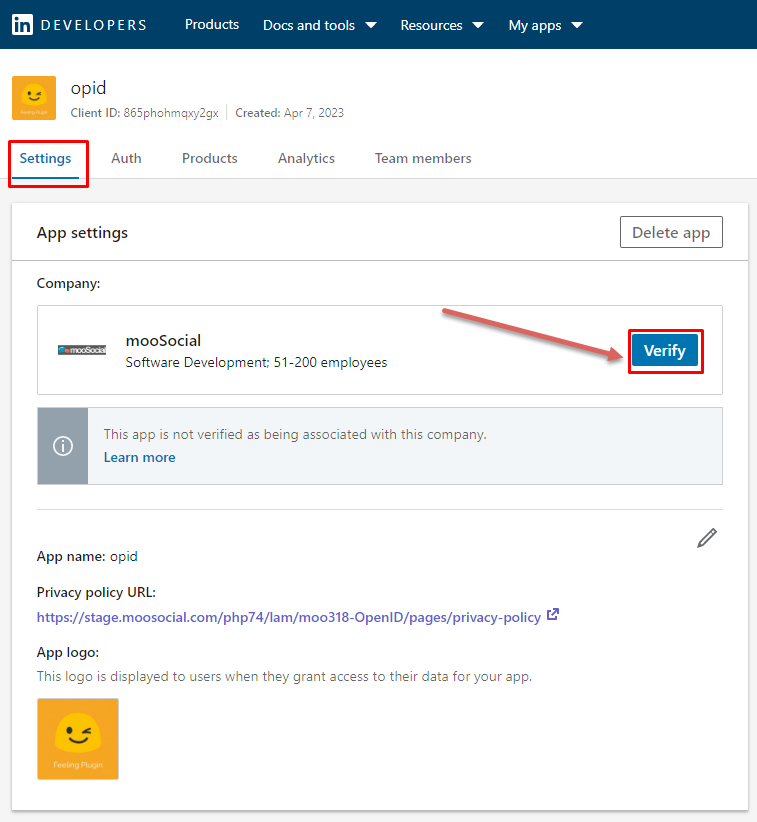Click the info icon in the verification notice
Screen dimensions: 757x822
[x=63, y=446]
